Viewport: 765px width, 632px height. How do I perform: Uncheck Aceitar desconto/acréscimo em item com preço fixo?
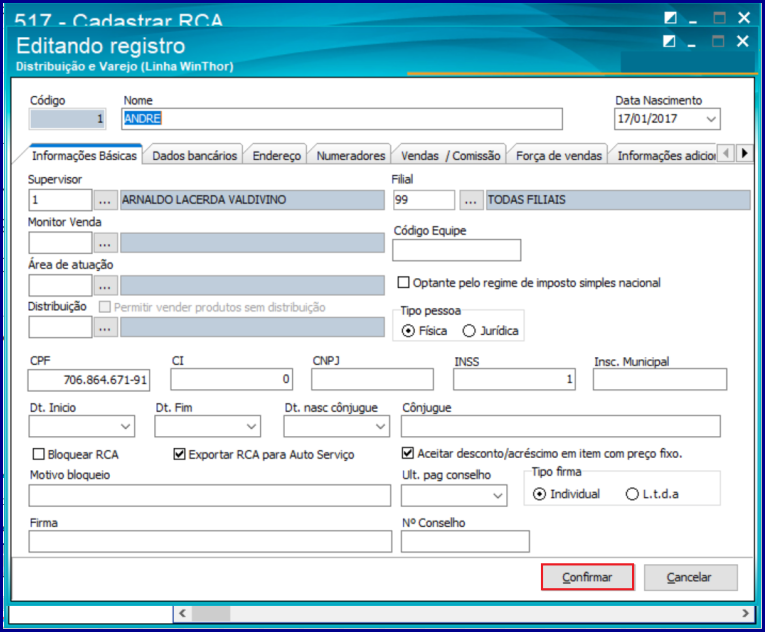click(x=408, y=453)
